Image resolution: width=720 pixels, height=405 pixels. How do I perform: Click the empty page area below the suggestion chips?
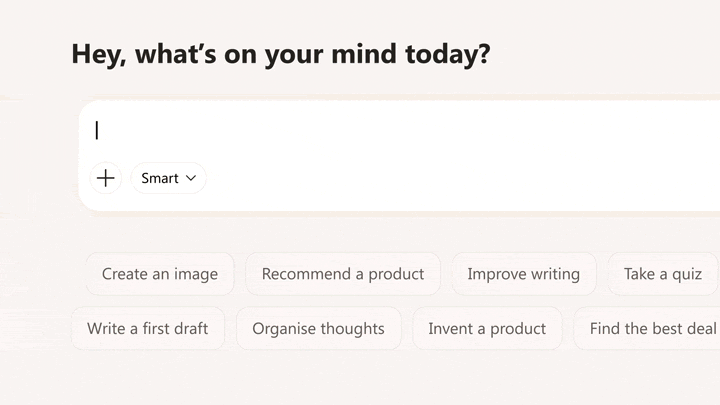point(360,380)
